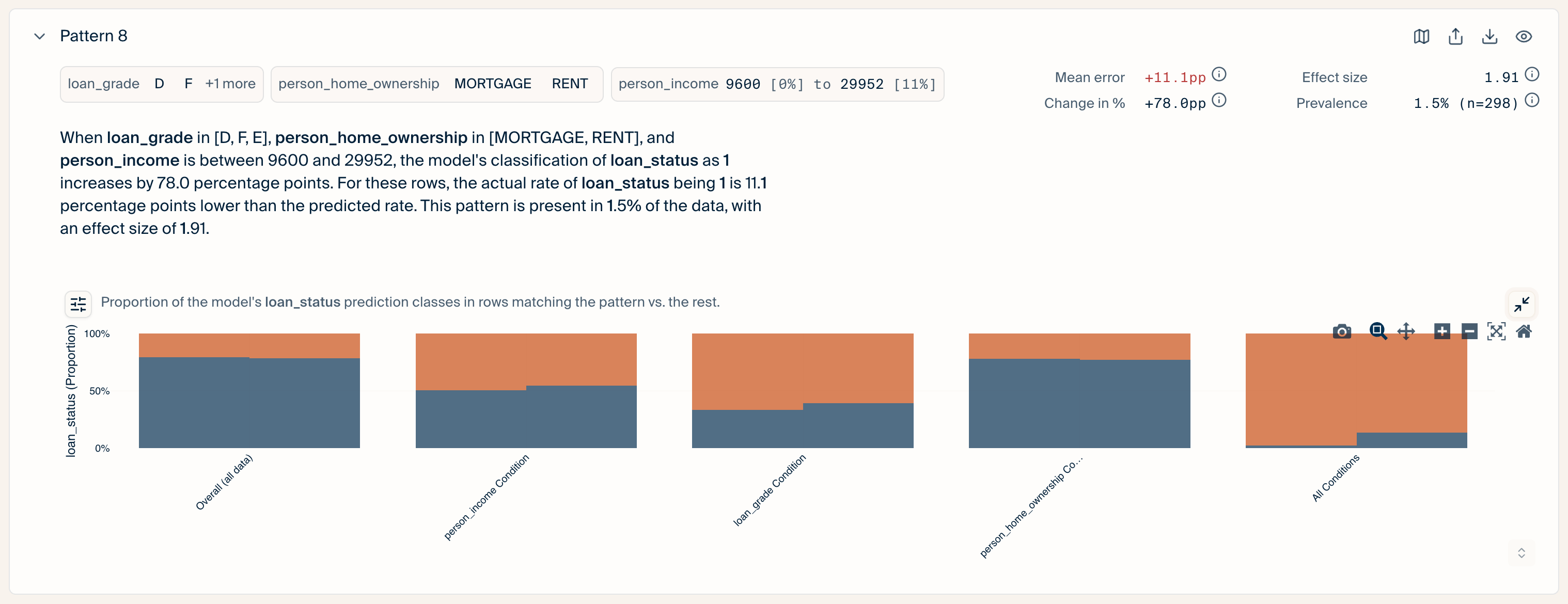Reset chart axes with home icon
The height and width of the screenshot is (604, 1568).
tap(1524, 331)
